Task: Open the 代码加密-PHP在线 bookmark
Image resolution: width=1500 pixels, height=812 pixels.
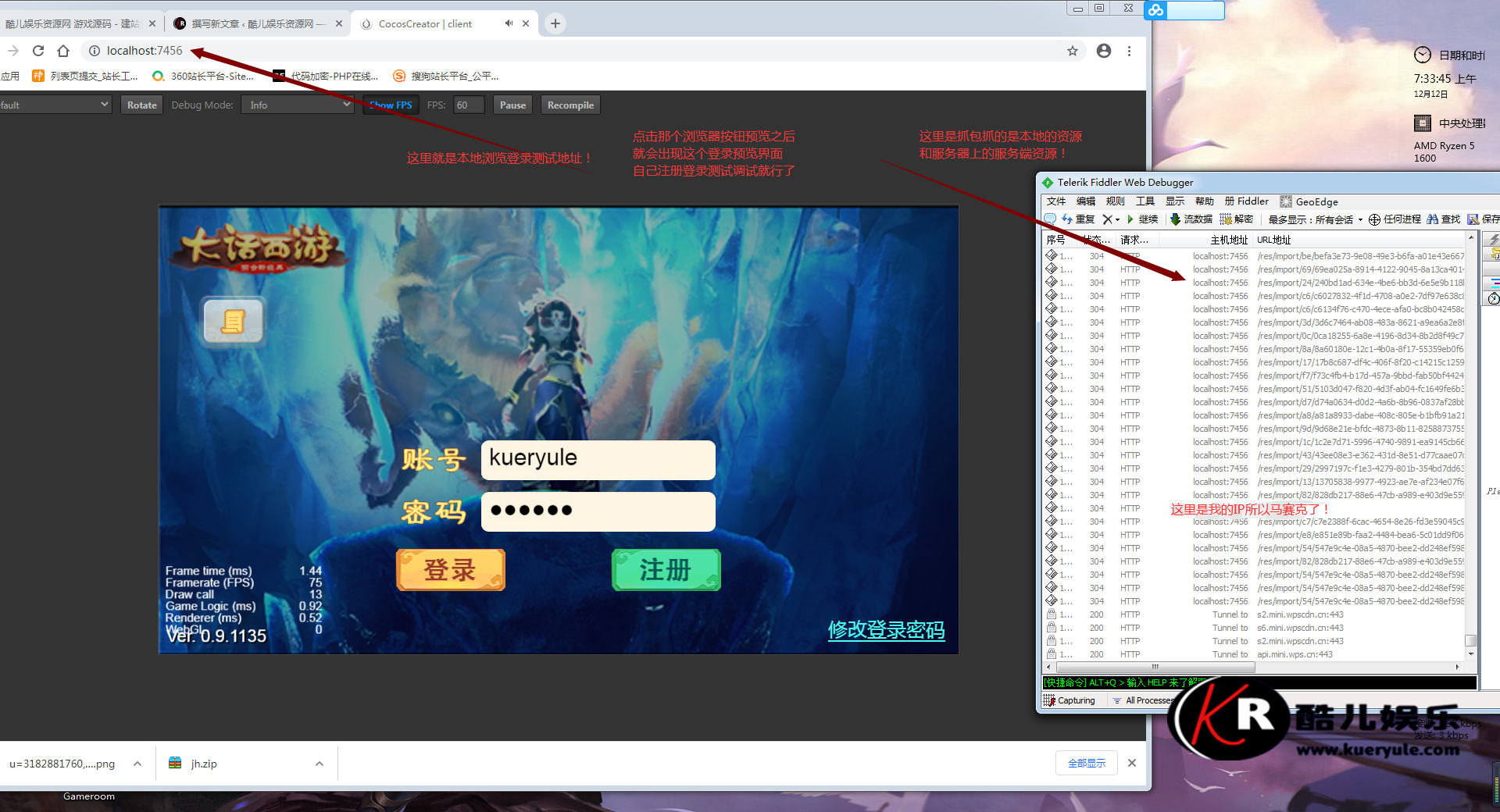Action: click(x=325, y=76)
